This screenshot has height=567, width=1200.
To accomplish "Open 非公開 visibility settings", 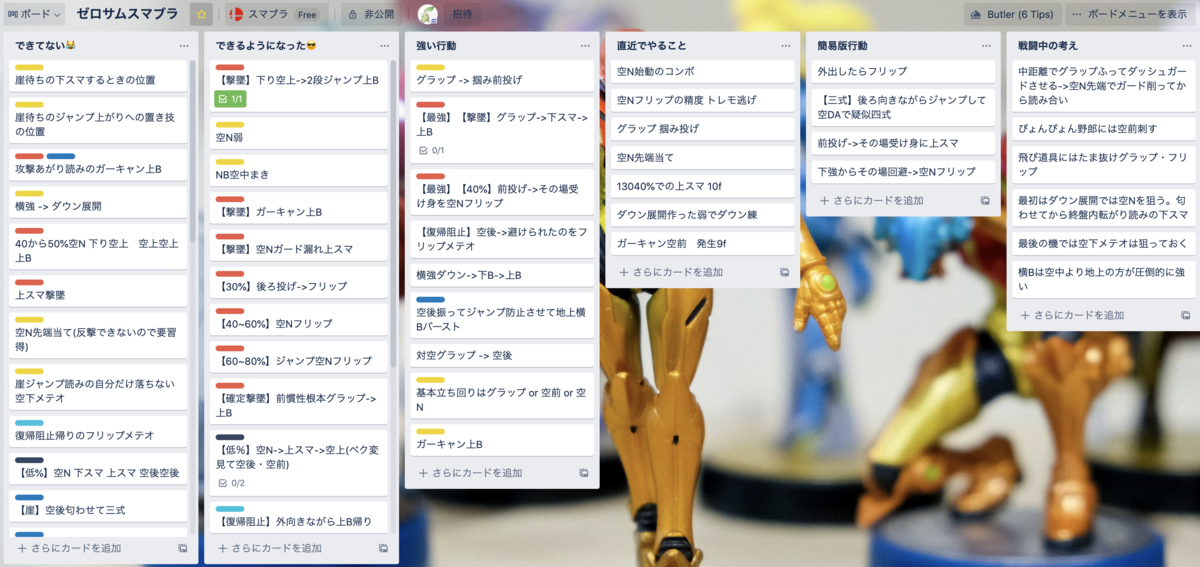I will pos(369,15).
